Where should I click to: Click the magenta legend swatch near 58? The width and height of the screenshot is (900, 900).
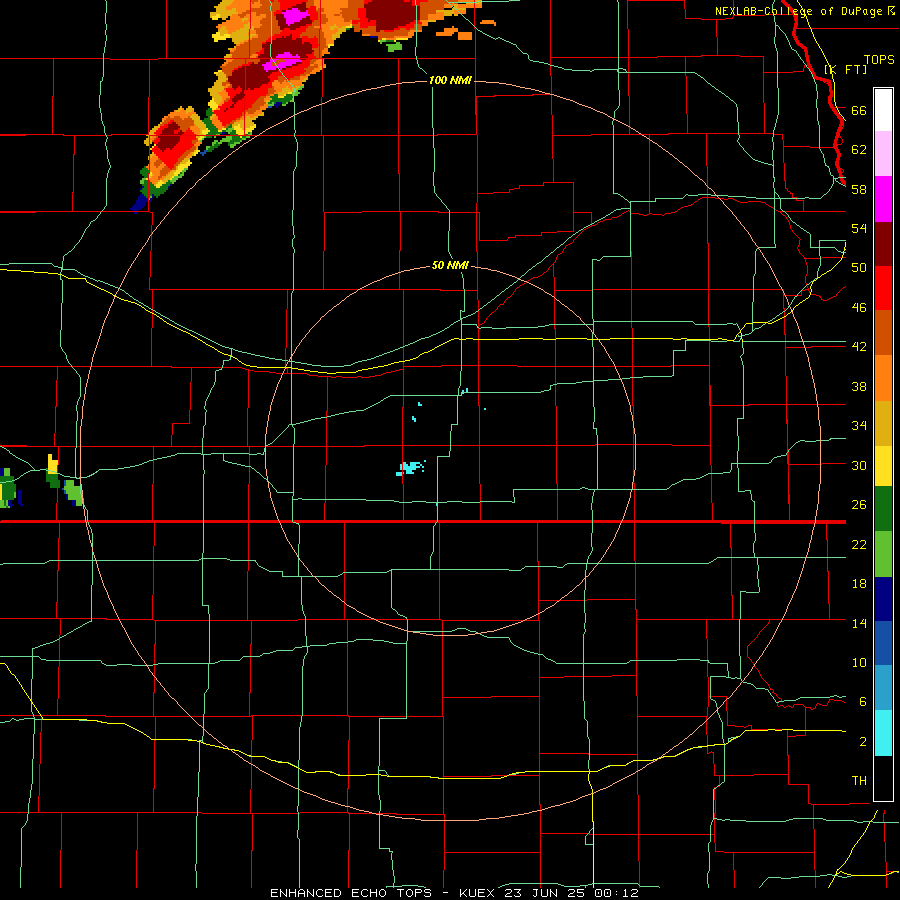point(883,199)
